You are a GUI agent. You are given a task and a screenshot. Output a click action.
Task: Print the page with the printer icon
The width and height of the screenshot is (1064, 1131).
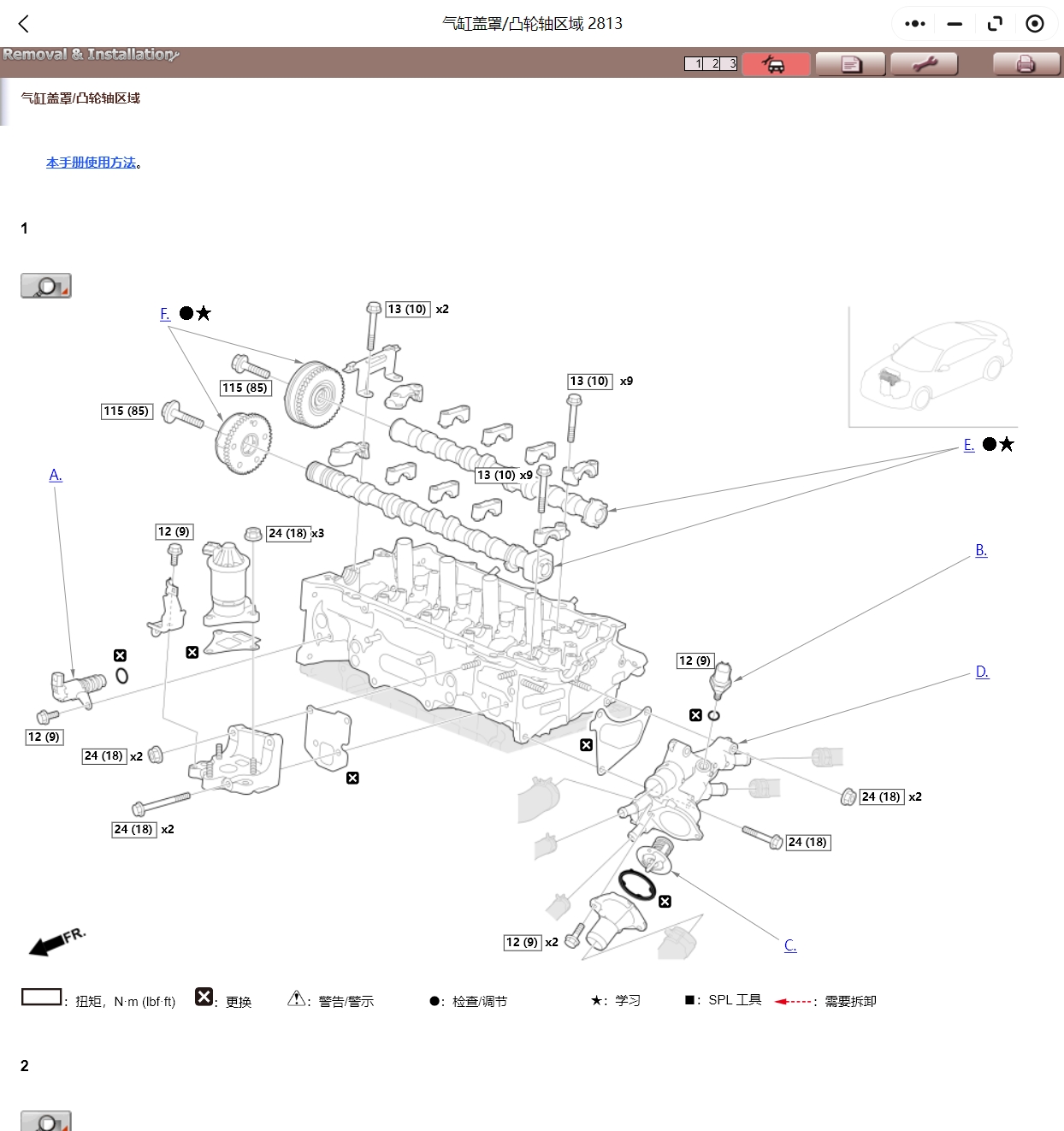point(1026,64)
